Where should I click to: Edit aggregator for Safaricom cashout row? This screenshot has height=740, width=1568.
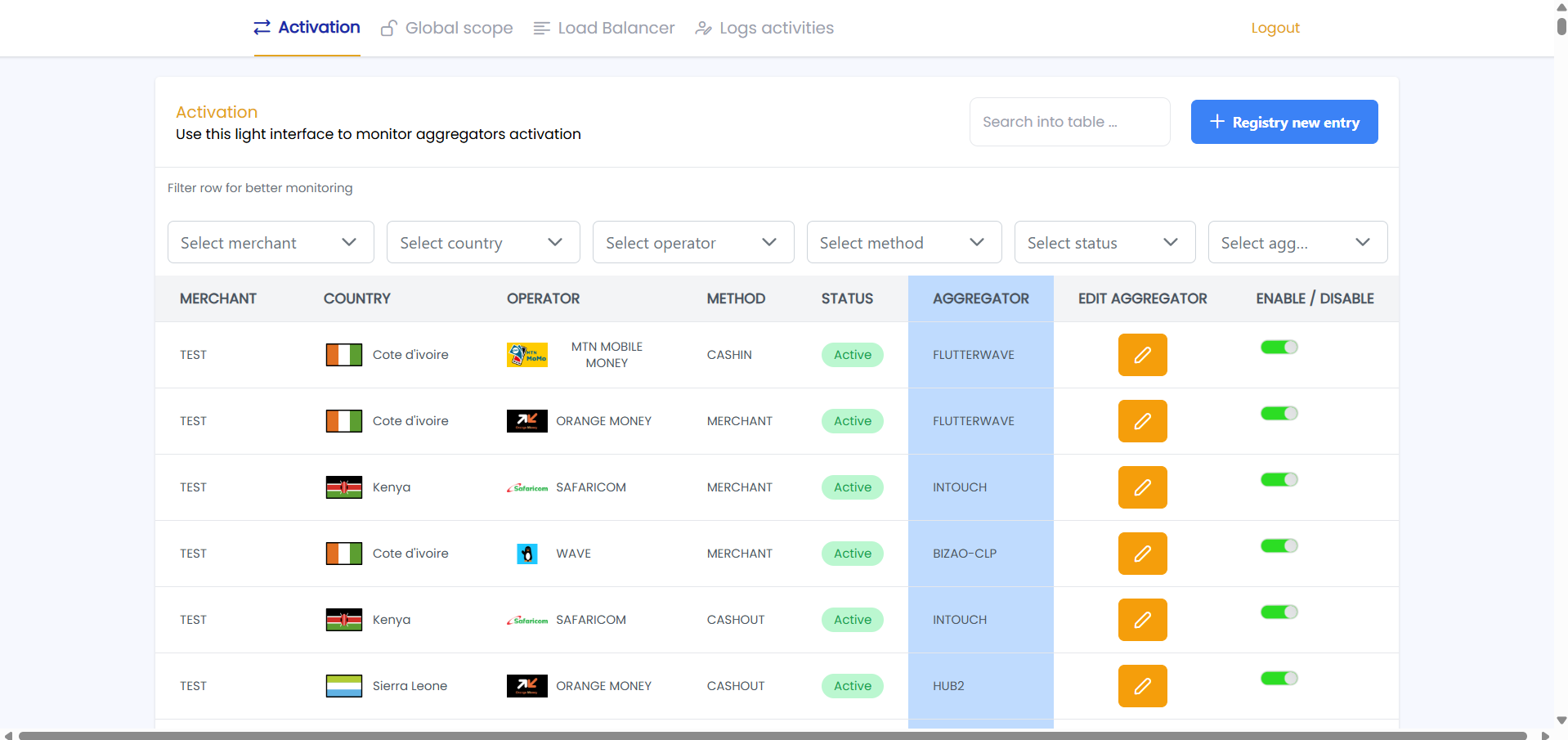pyautogui.click(x=1142, y=620)
